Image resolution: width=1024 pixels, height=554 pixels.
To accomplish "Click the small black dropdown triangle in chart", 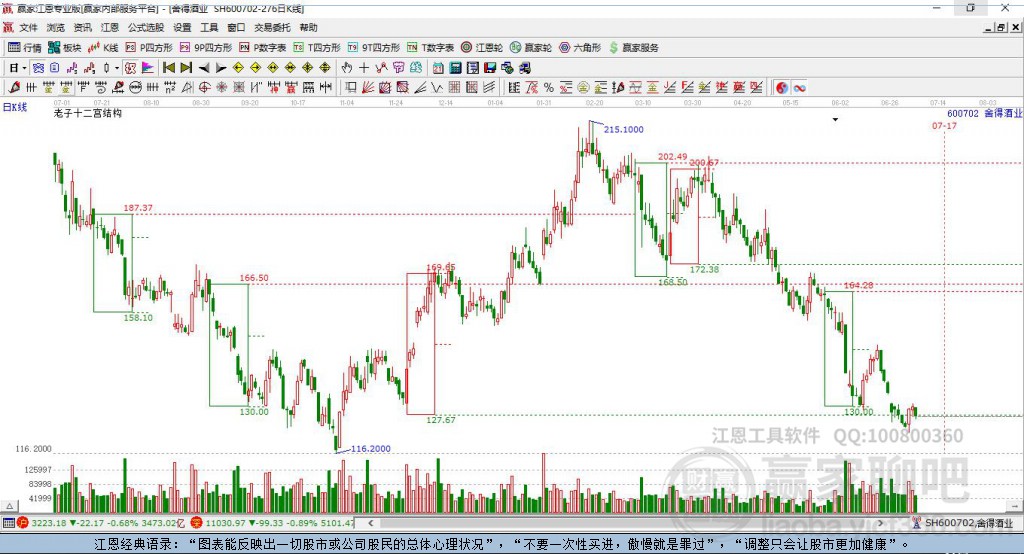I will pos(835,120).
